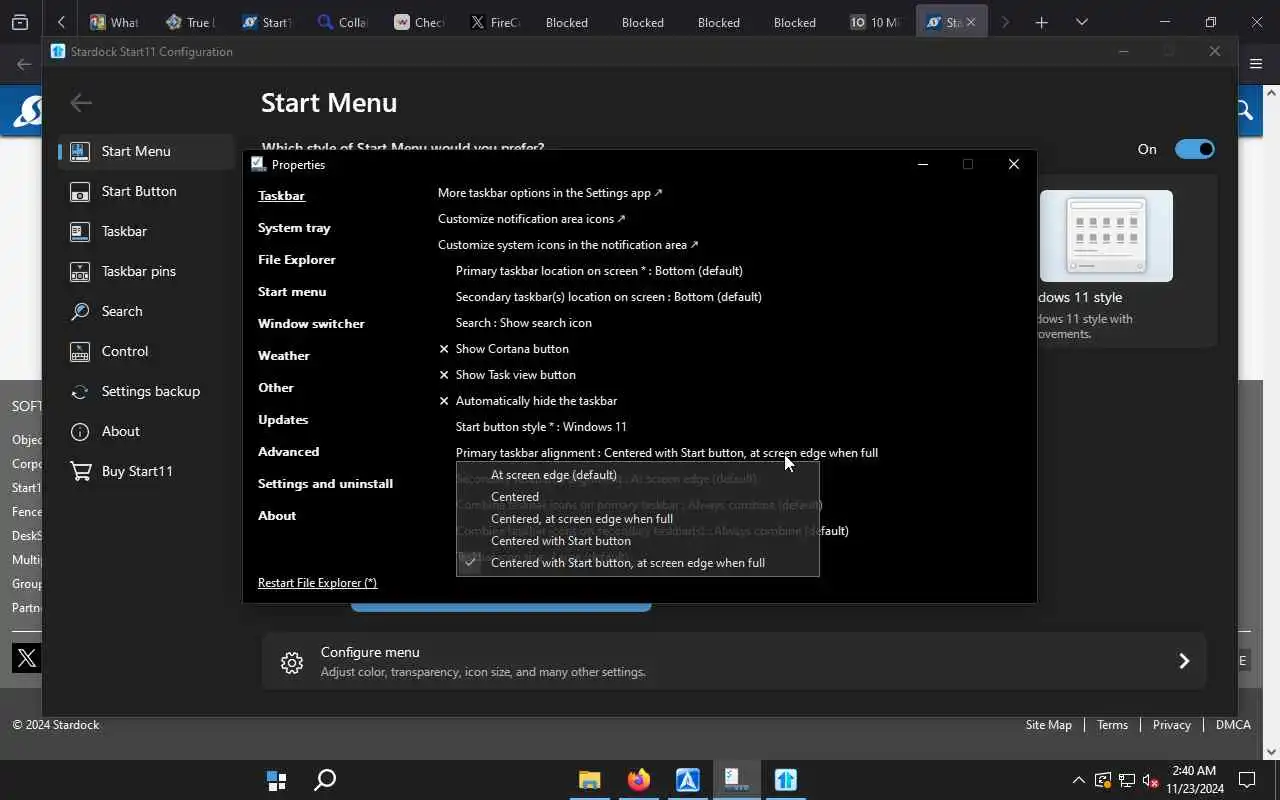Open About section in Properties window
This screenshot has height=800, width=1280.
coord(277,516)
